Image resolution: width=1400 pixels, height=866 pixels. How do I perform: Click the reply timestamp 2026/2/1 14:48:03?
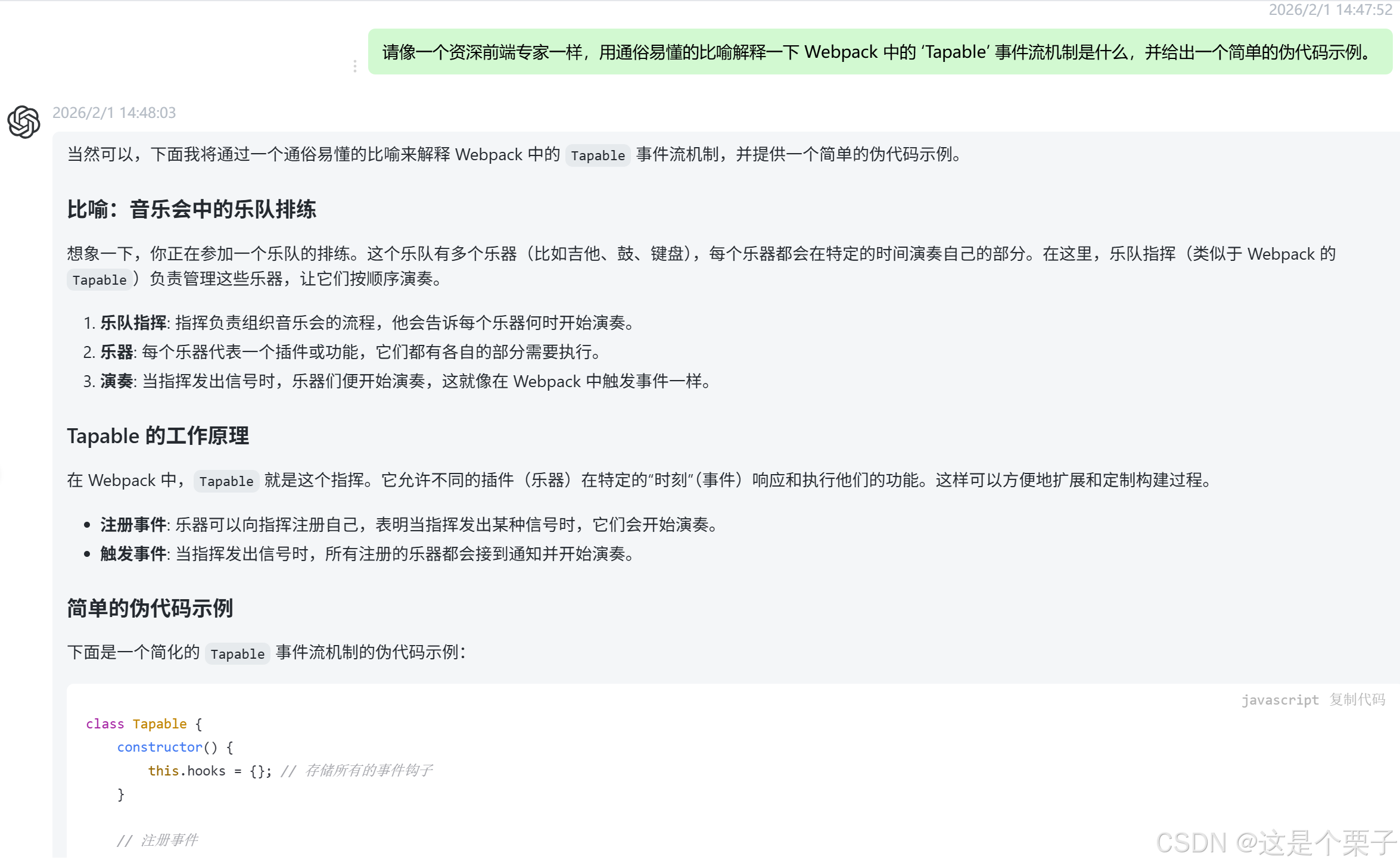tap(114, 113)
